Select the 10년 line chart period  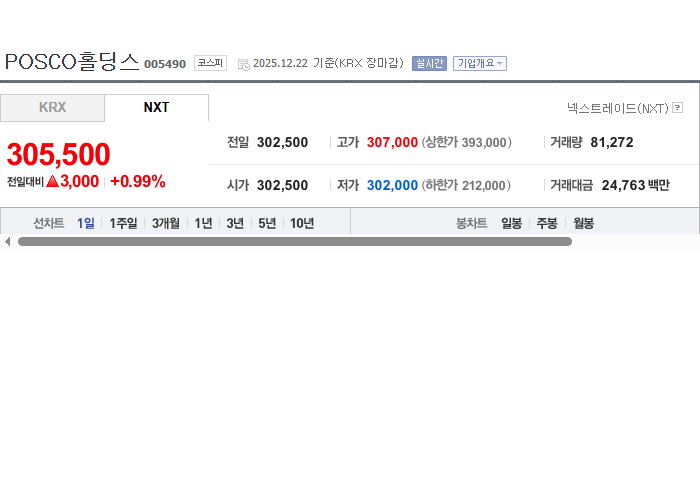[x=302, y=223]
